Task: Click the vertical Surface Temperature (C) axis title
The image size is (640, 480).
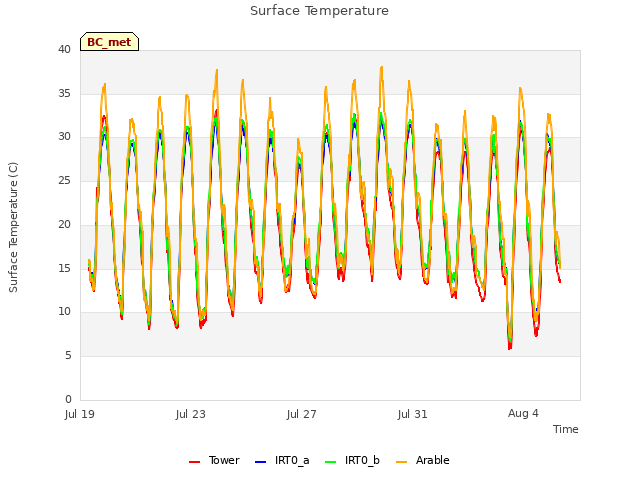Action: (13, 227)
